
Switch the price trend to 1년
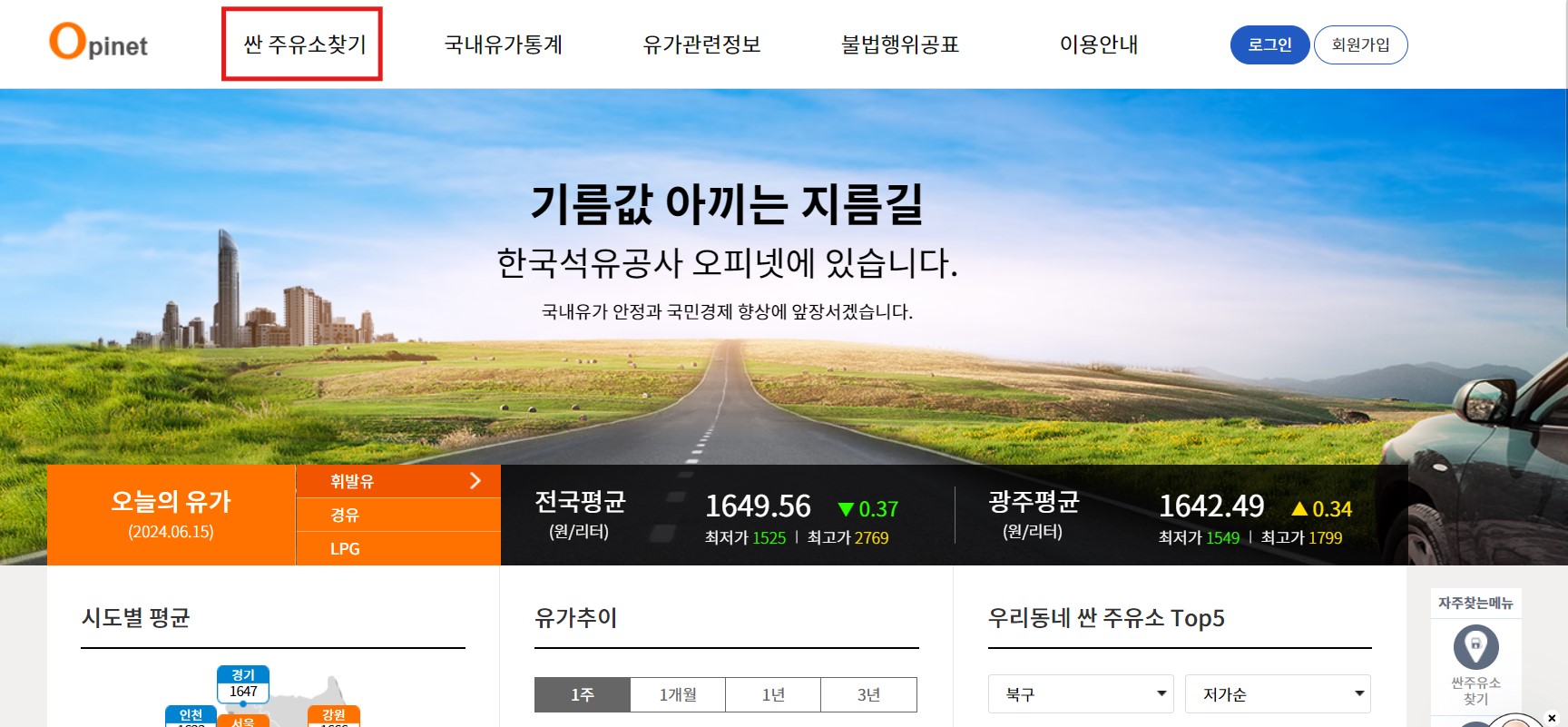[772, 694]
